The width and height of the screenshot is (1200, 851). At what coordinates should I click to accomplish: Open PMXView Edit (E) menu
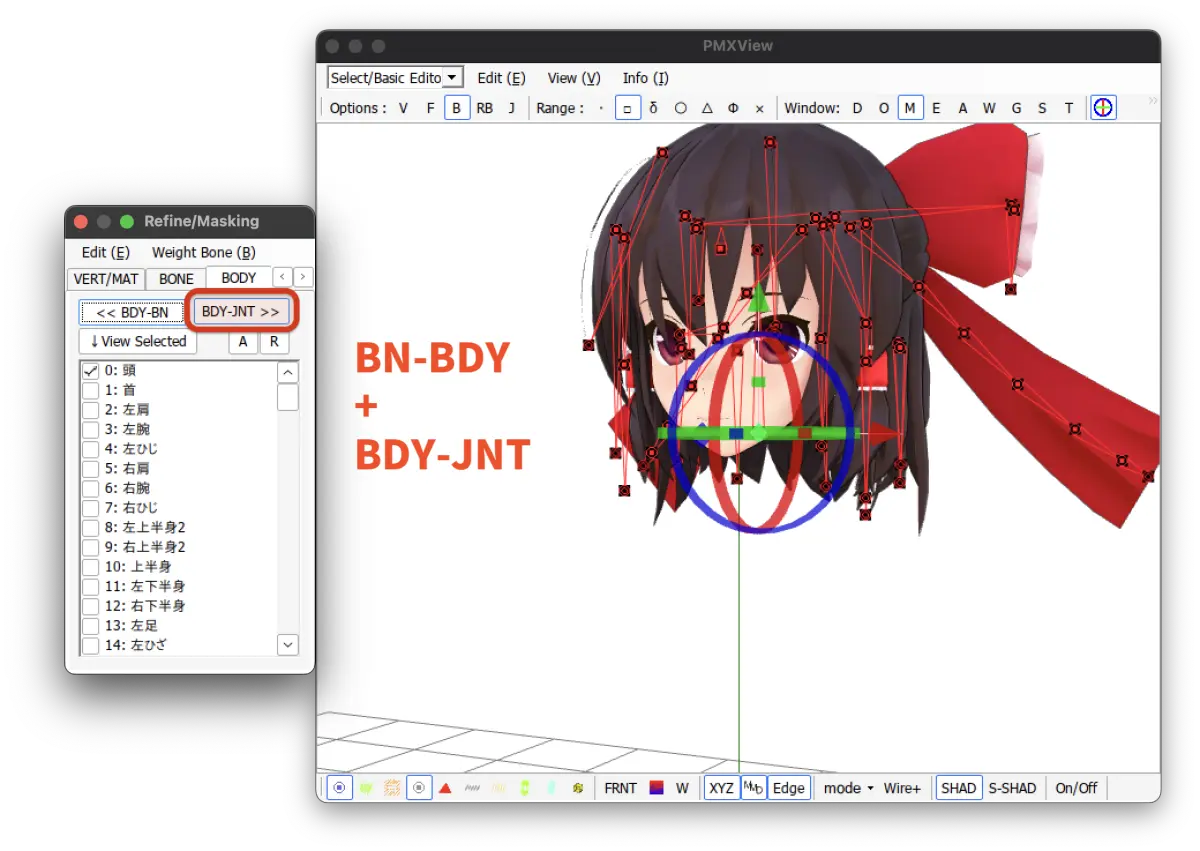pos(501,78)
